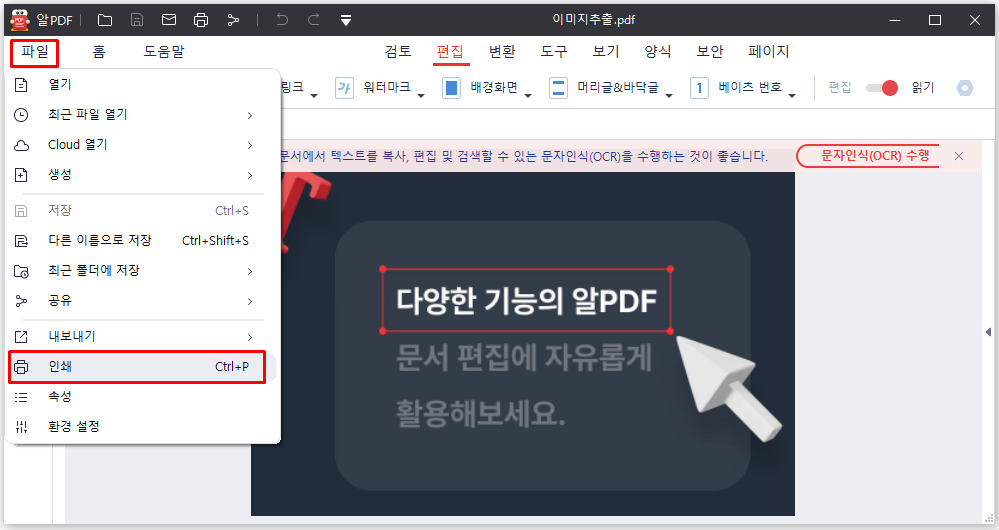The height and width of the screenshot is (530, 999).
Task: Click the hexagon settings icon in ribbon
Action: pos(965,88)
